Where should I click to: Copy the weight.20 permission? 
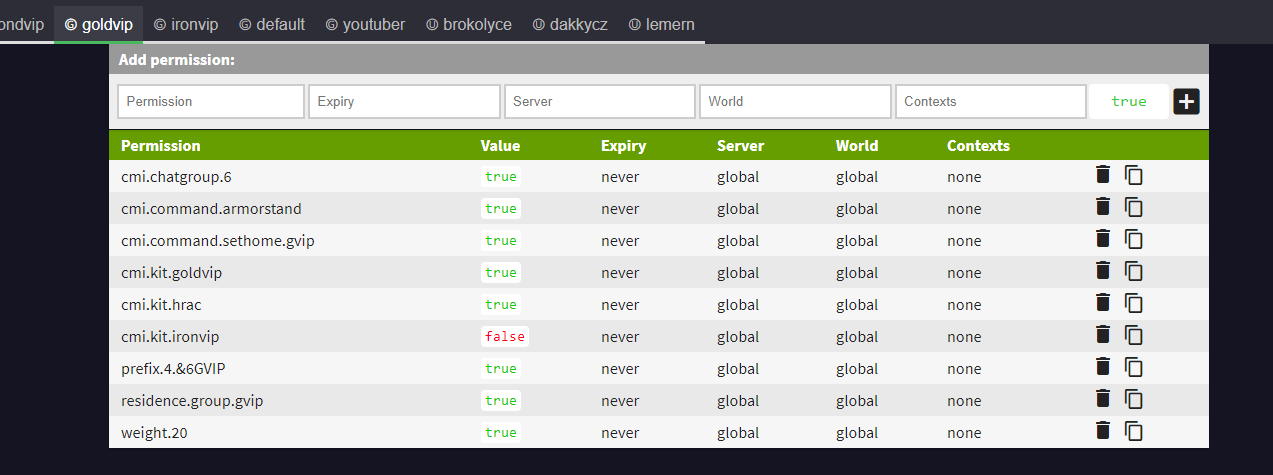(x=1133, y=431)
